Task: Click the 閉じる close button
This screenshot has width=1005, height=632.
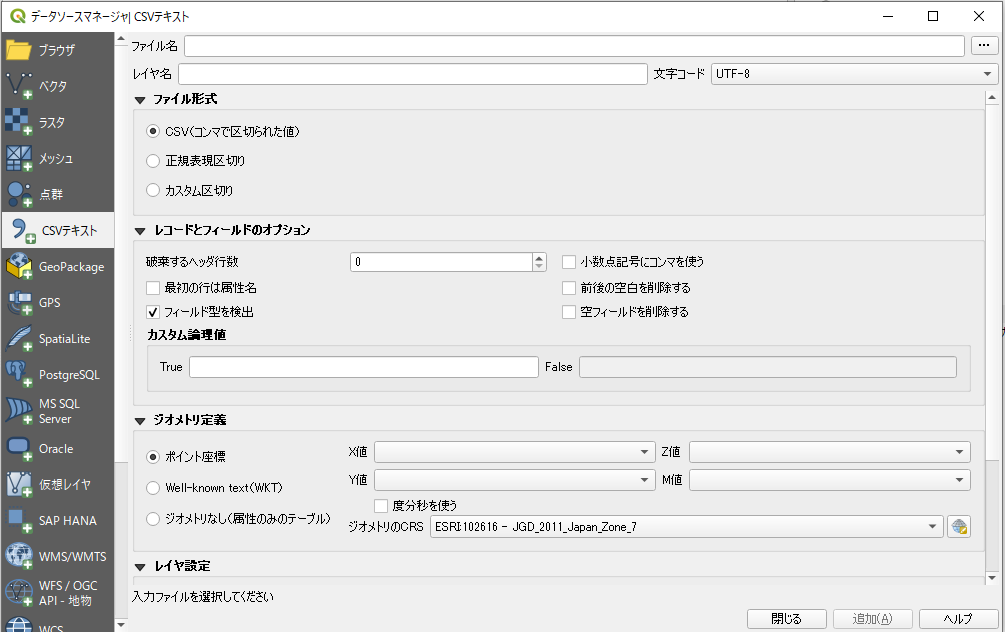Action: [x=787, y=619]
